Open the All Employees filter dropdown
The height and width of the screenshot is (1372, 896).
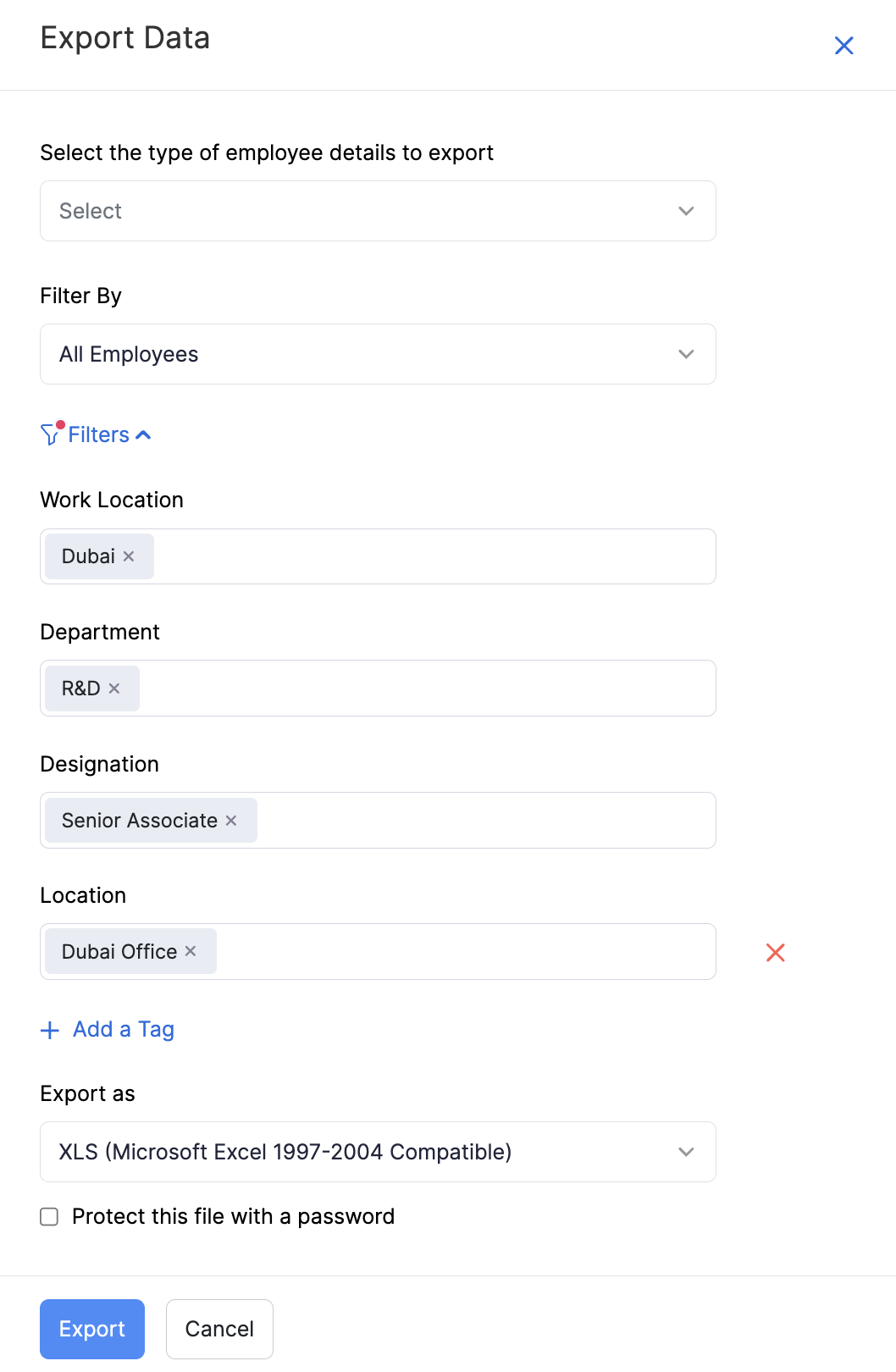(x=377, y=354)
